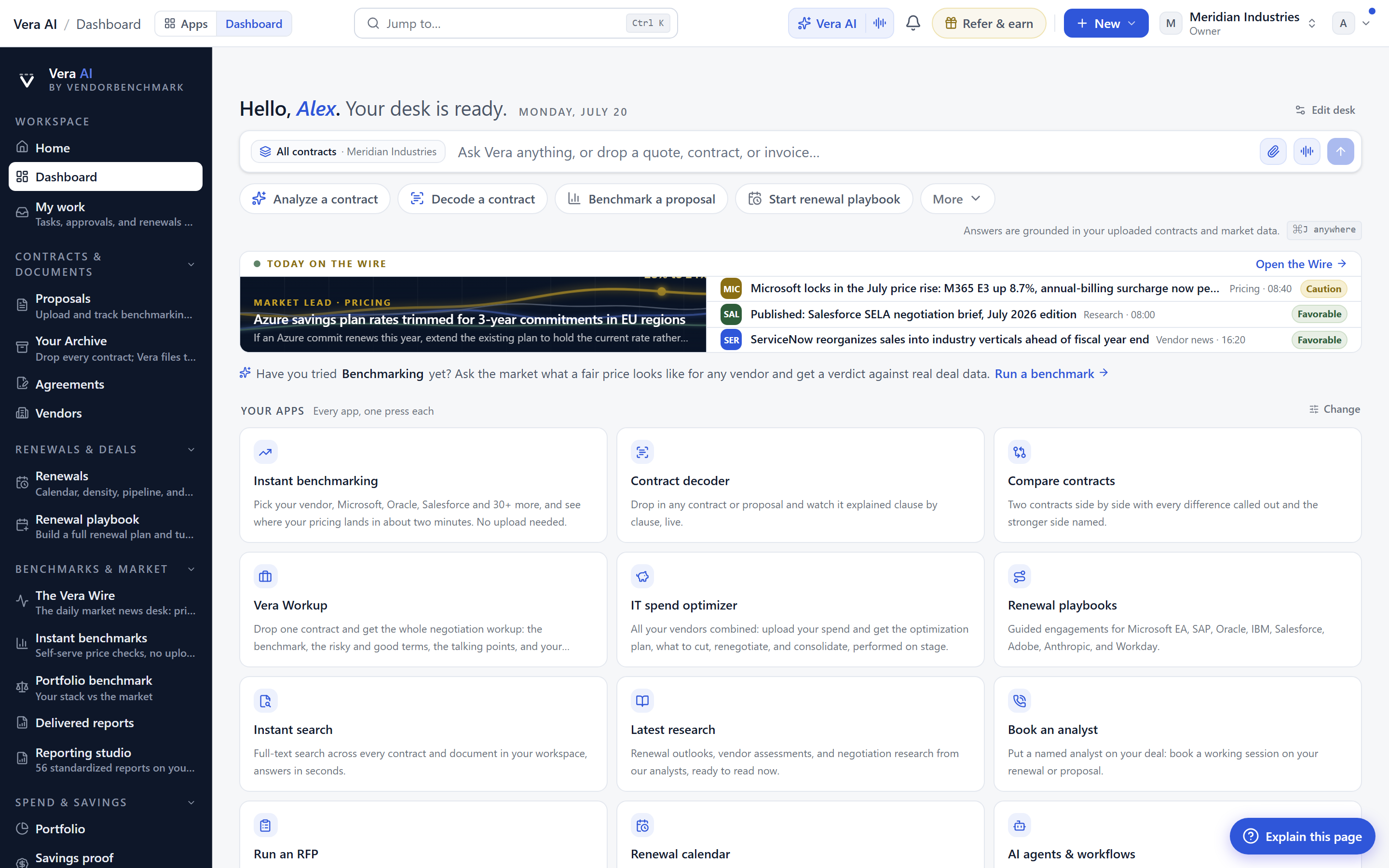Screen dimensions: 1389x868
Task: Click the AI agents & workflows robot icon
Action: 1020,826
